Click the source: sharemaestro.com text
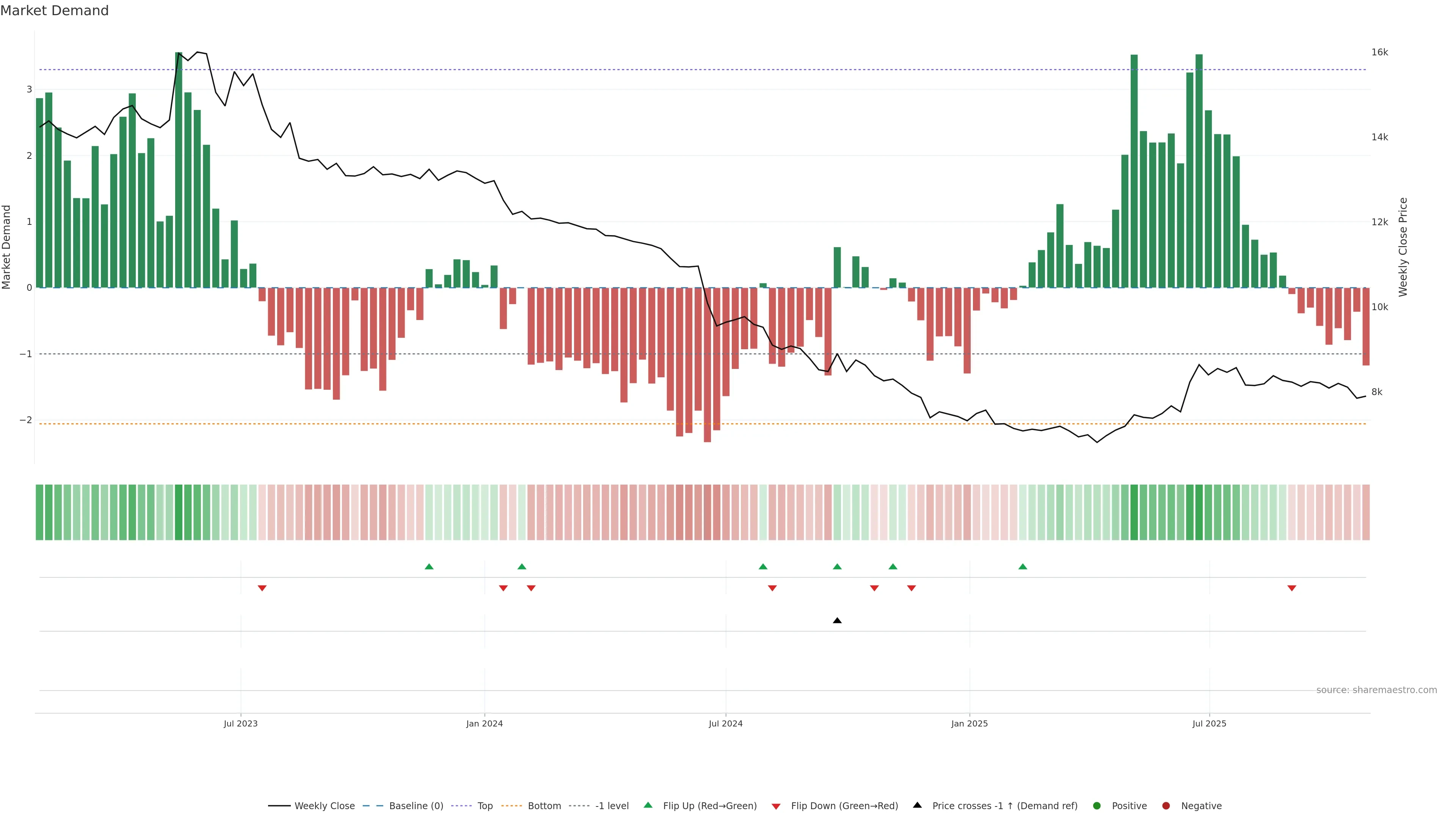The width and height of the screenshot is (1456, 819). (1376, 690)
